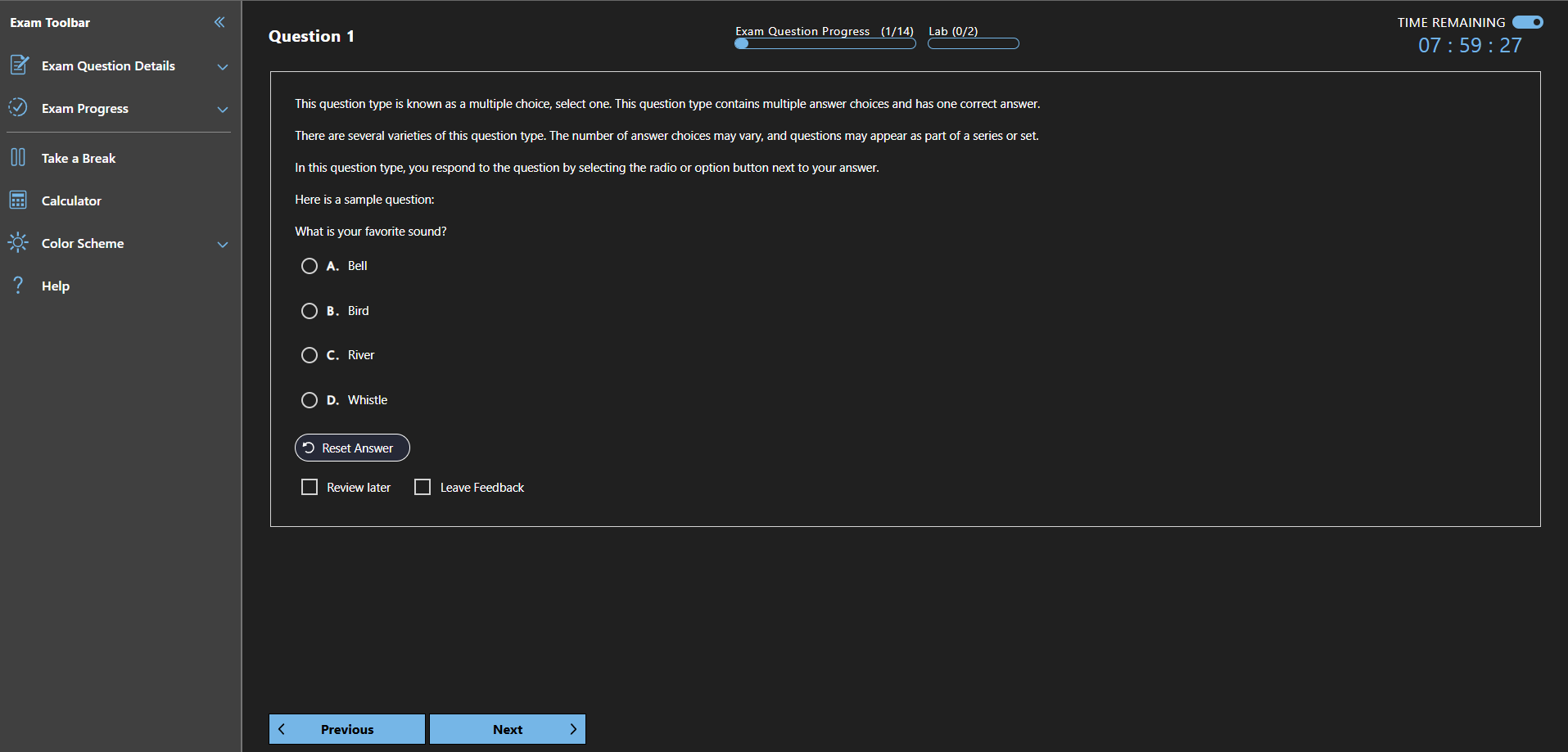Click the Next button arrow icon
Screen dimensions: 1568x752
[573, 728]
